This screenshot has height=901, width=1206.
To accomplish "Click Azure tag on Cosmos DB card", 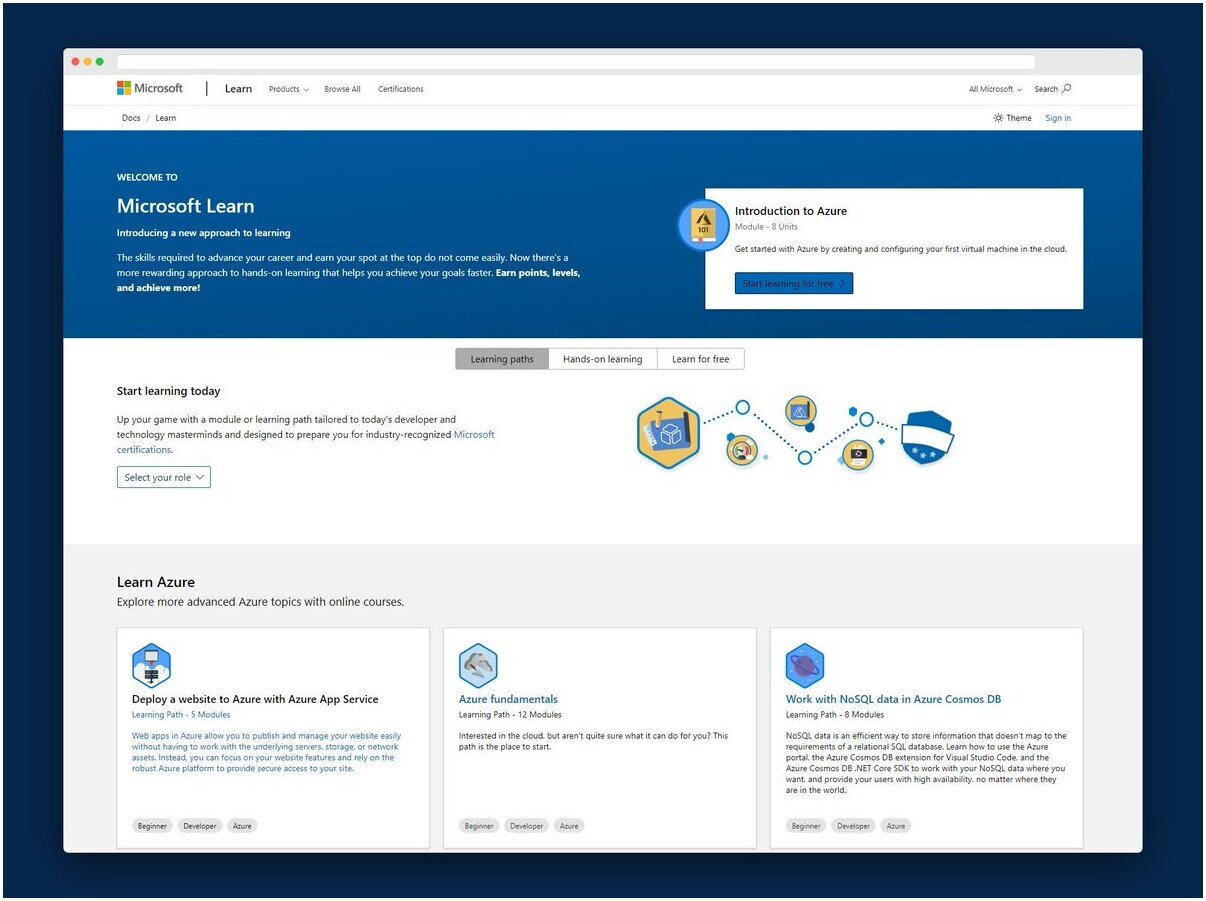I will pyautogui.click(x=896, y=826).
